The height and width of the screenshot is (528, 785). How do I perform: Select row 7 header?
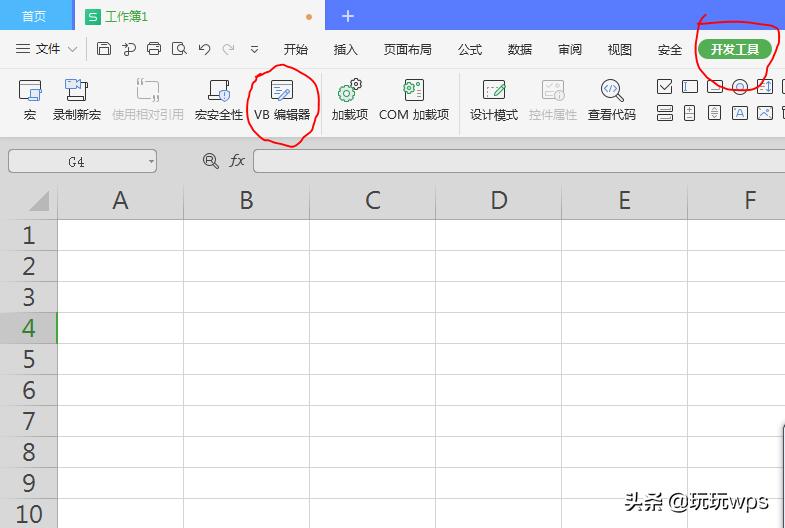pyautogui.click(x=29, y=421)
